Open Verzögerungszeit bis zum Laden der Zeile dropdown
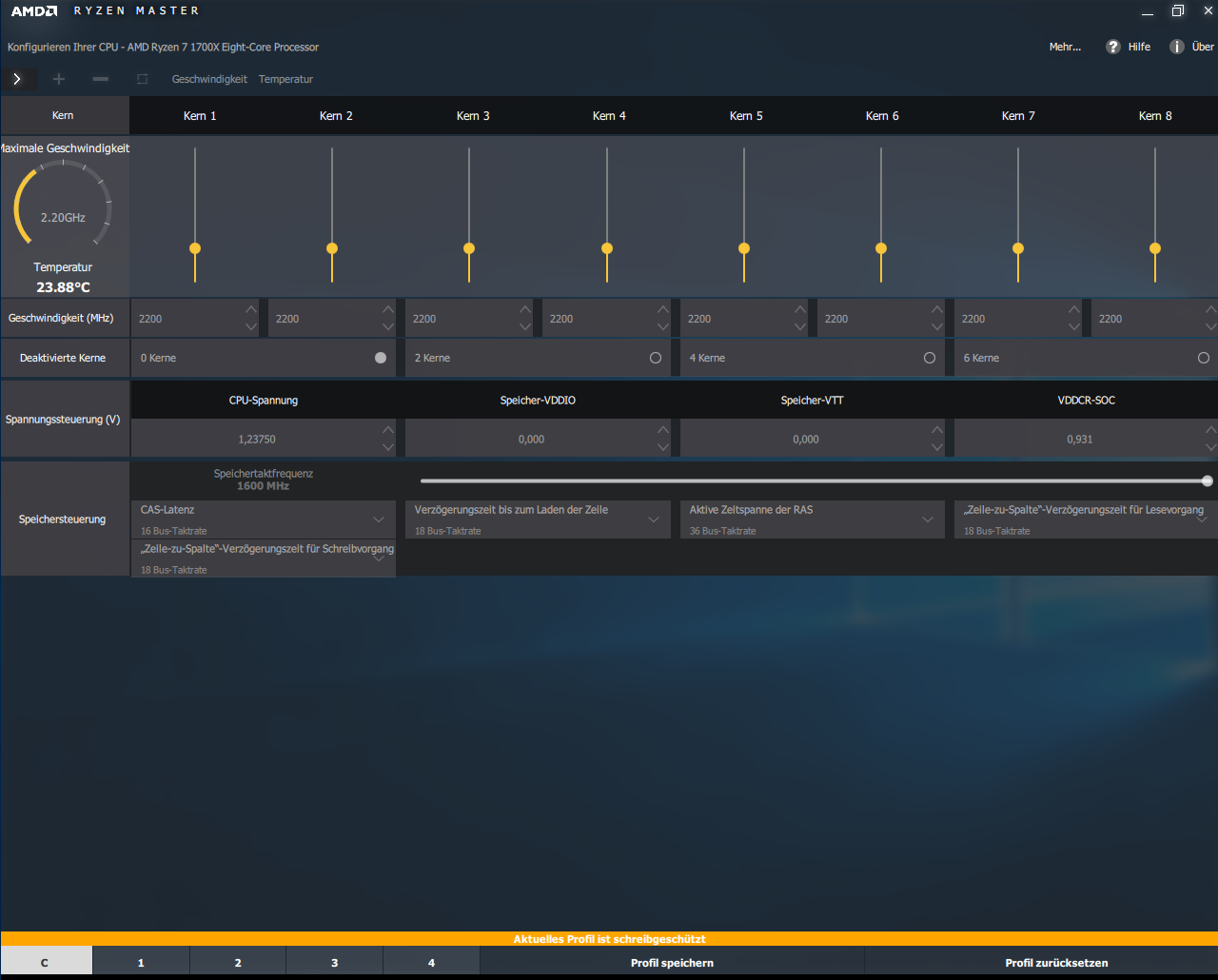The image size is (1218, 980). 538,519
